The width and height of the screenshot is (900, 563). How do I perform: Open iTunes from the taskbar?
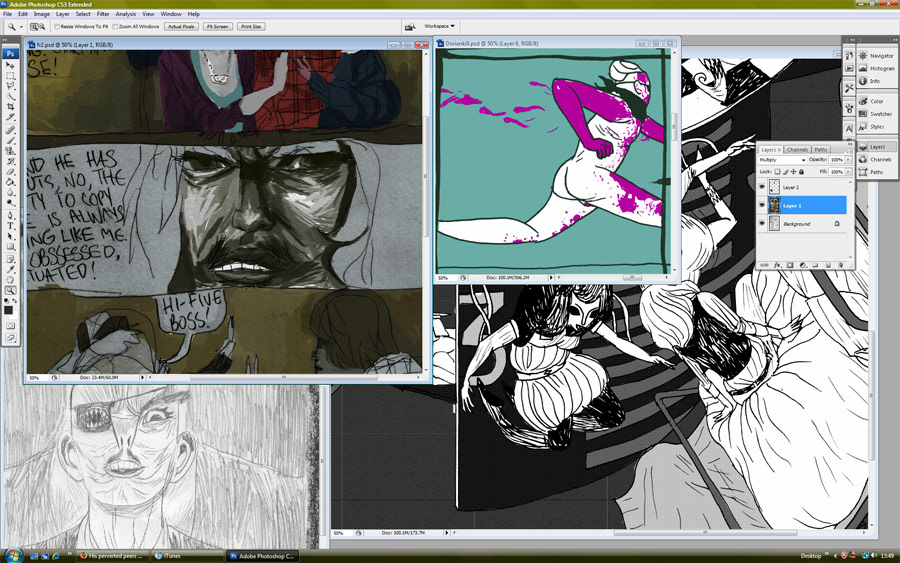[187, 556]
